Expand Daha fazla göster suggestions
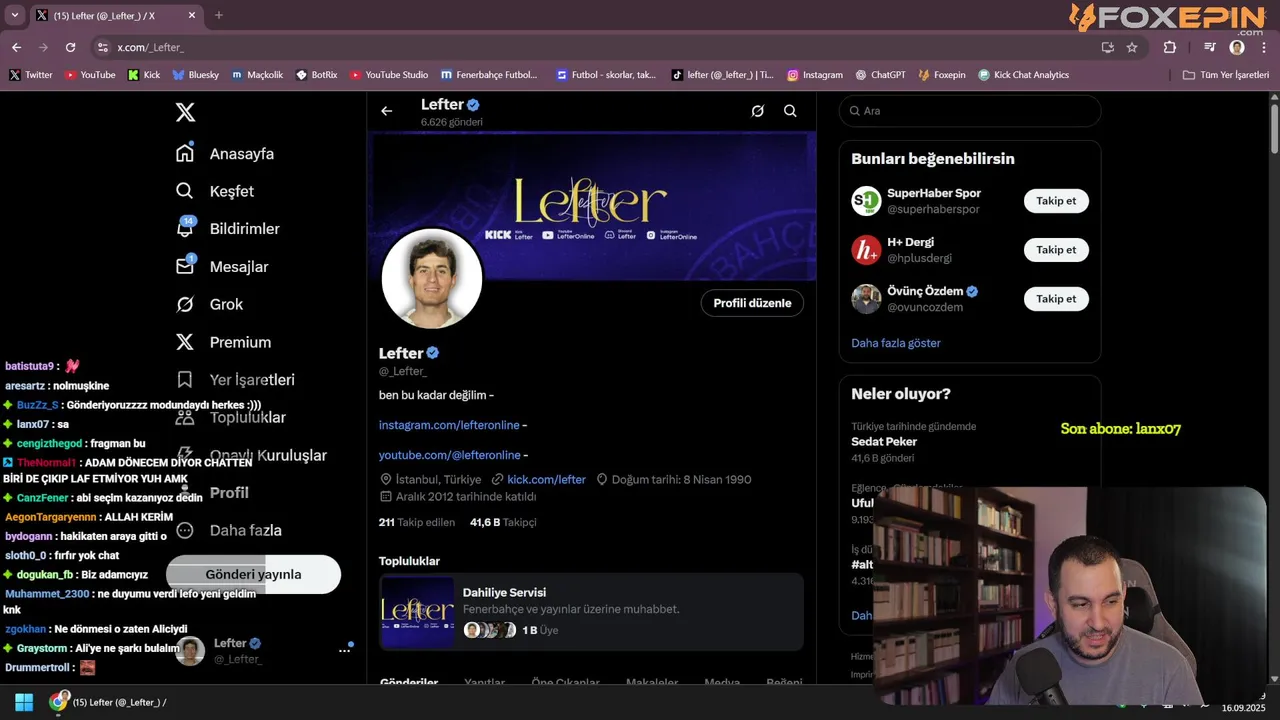The height and width of the screenshot is (720, 1280). click(x=896, y=343)
